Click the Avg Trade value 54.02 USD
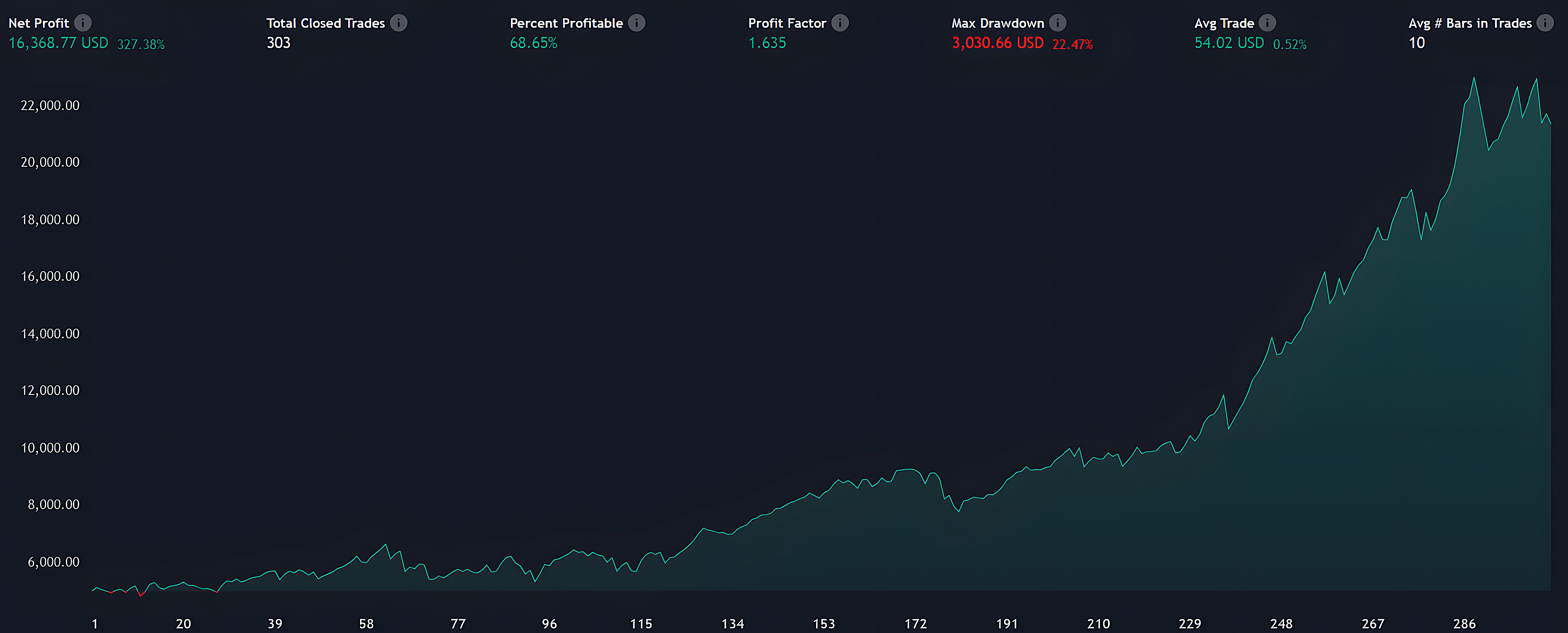Viewport: 1568px width, 633px height. pyautogui.click(x=1229, y=43)
